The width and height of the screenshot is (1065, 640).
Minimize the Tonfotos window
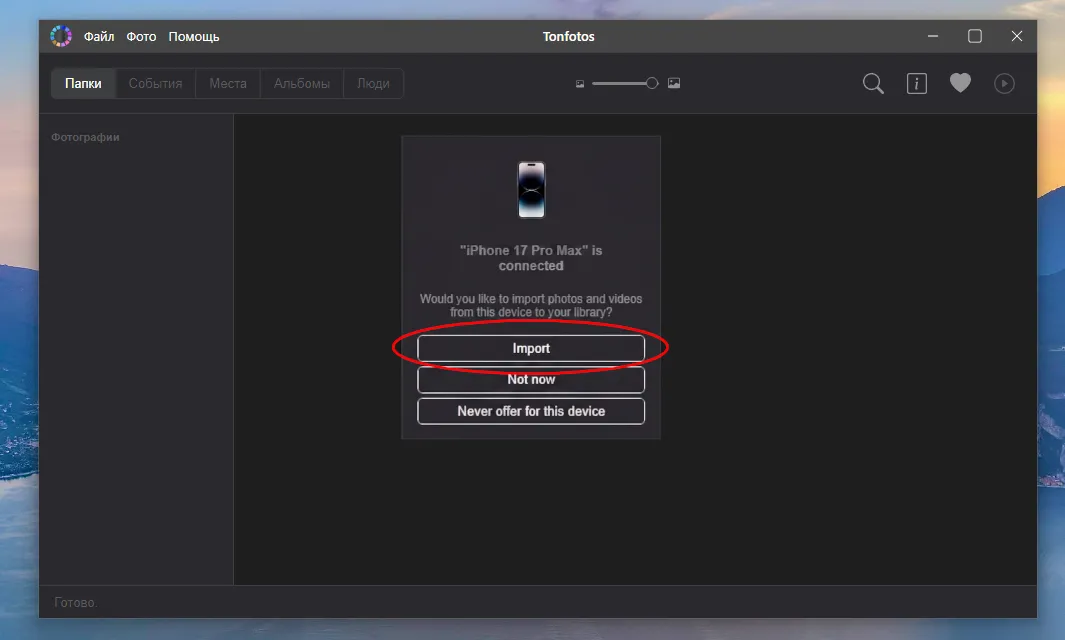coord(933,36)
